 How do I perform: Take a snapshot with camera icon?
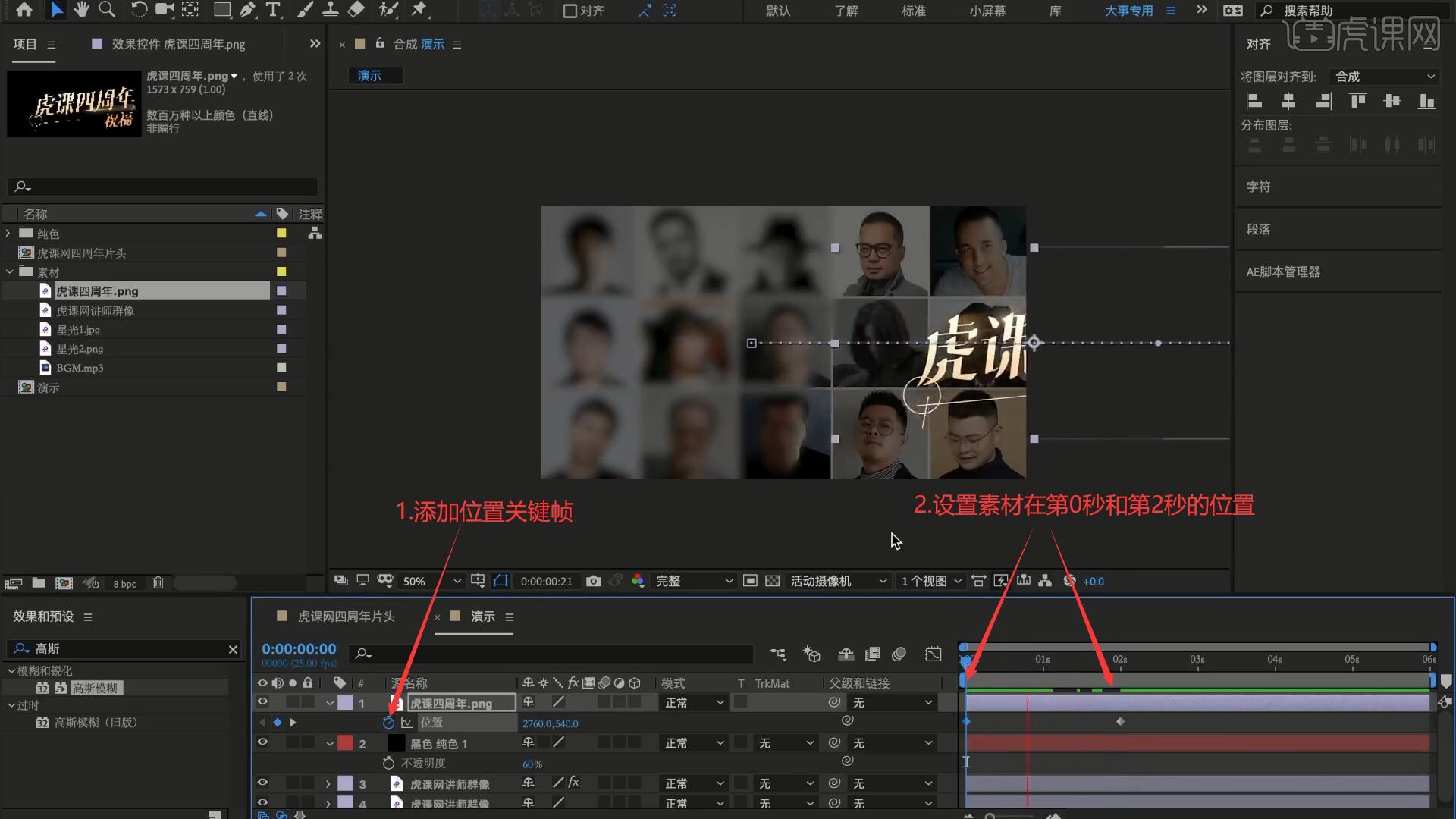593,581
